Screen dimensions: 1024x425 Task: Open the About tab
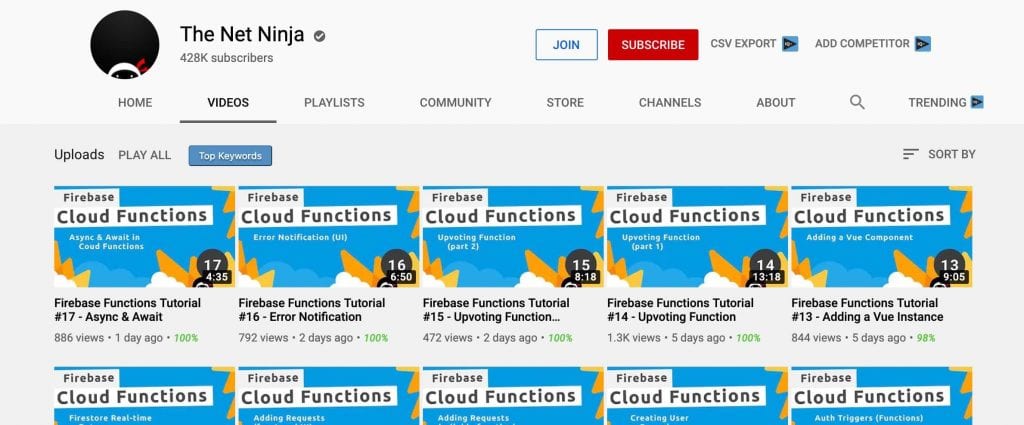776,102
